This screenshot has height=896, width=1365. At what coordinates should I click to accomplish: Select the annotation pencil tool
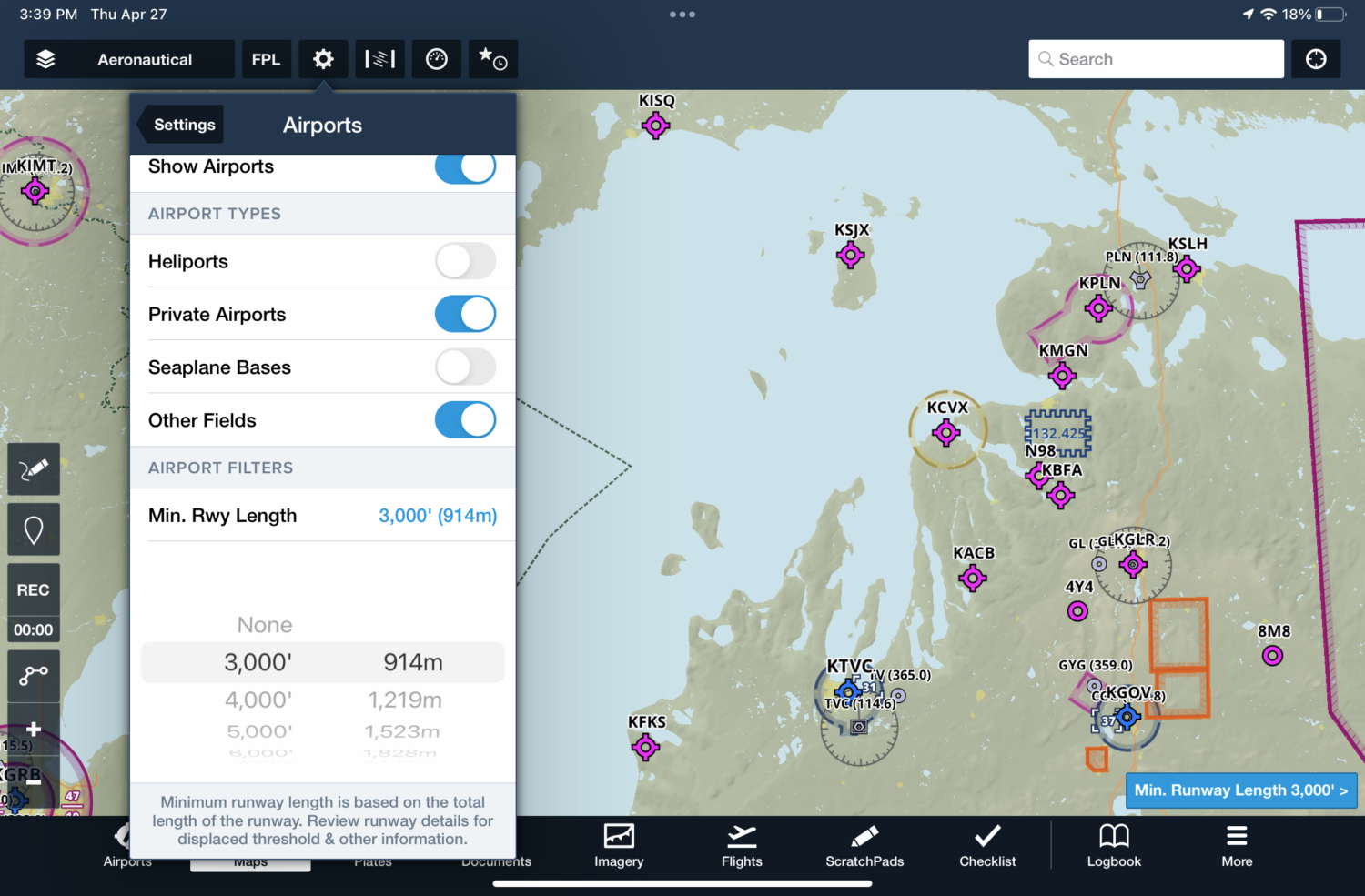pos(33,468)
